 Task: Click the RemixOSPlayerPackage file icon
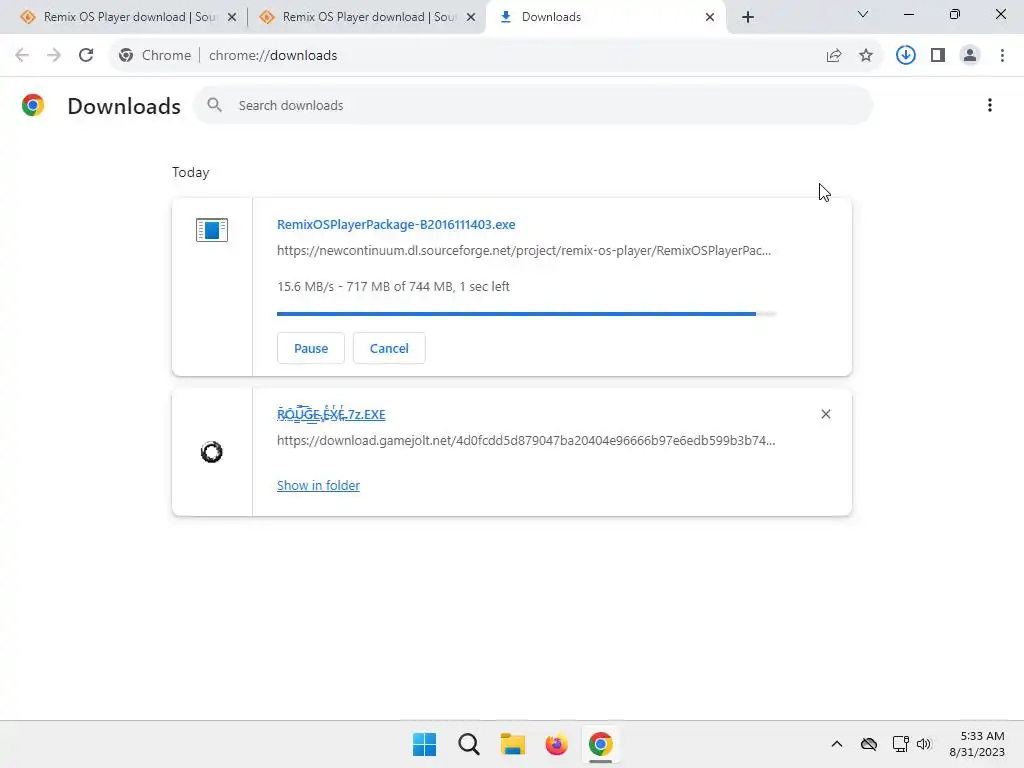click(x=212, y=230)
